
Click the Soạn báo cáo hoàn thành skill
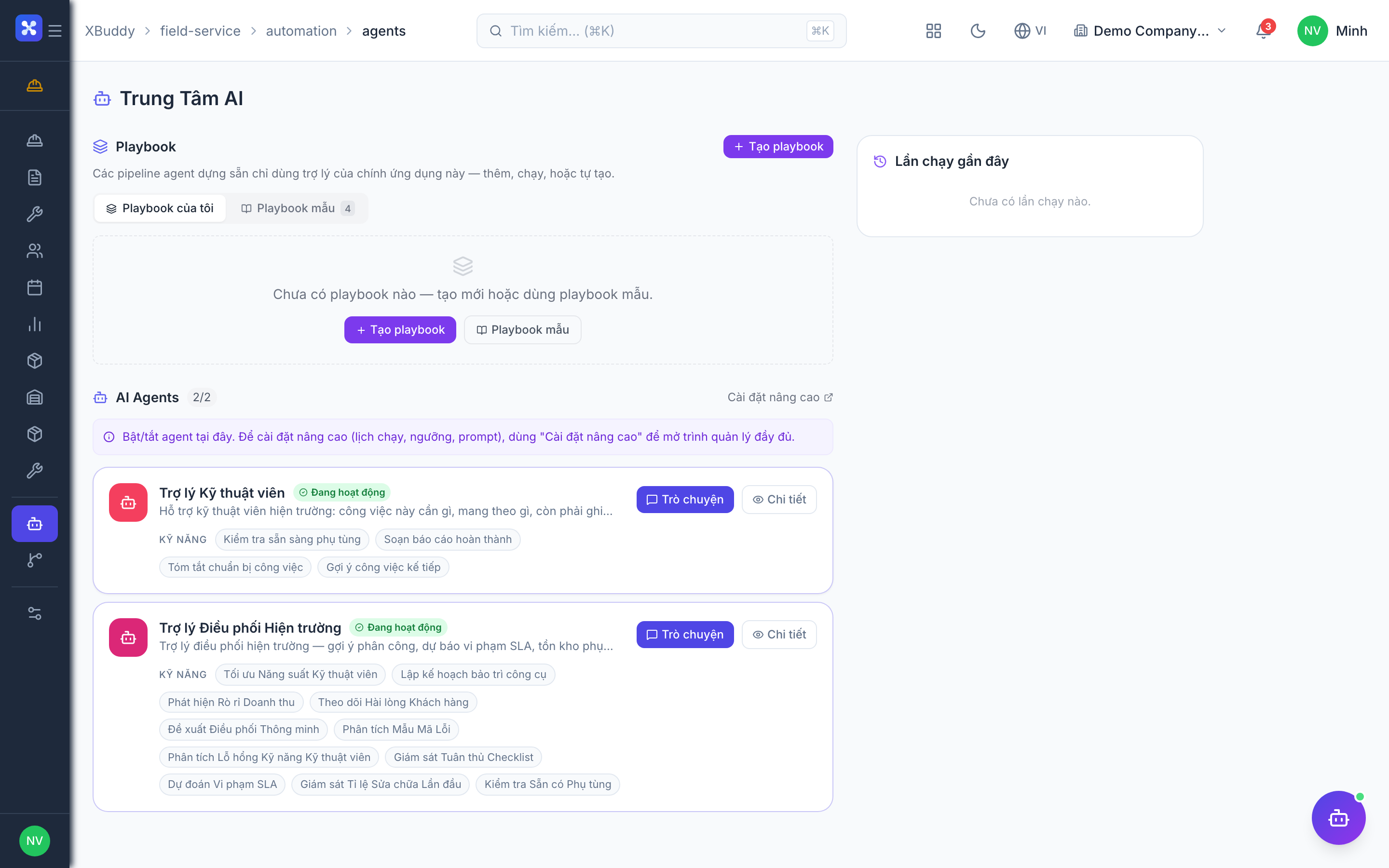point(448,540)
